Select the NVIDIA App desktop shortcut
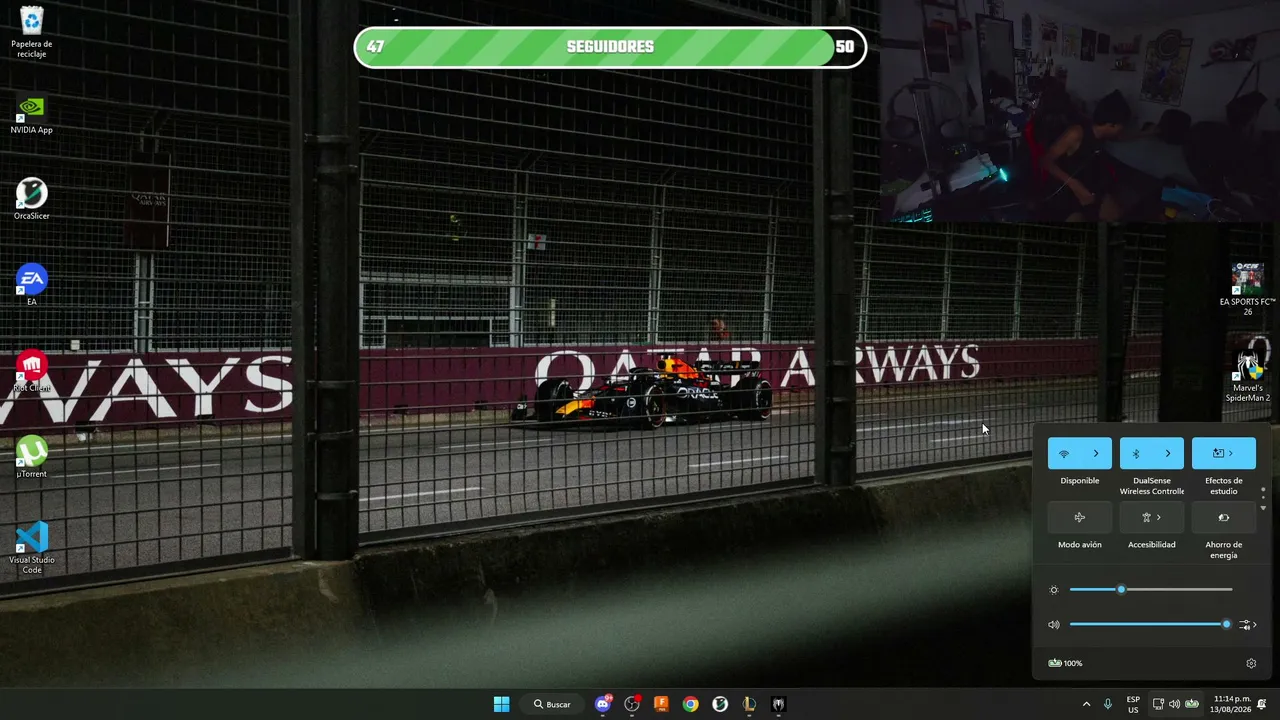The width and height of the screenshot is (1280, 720). [x=32, y=115]
